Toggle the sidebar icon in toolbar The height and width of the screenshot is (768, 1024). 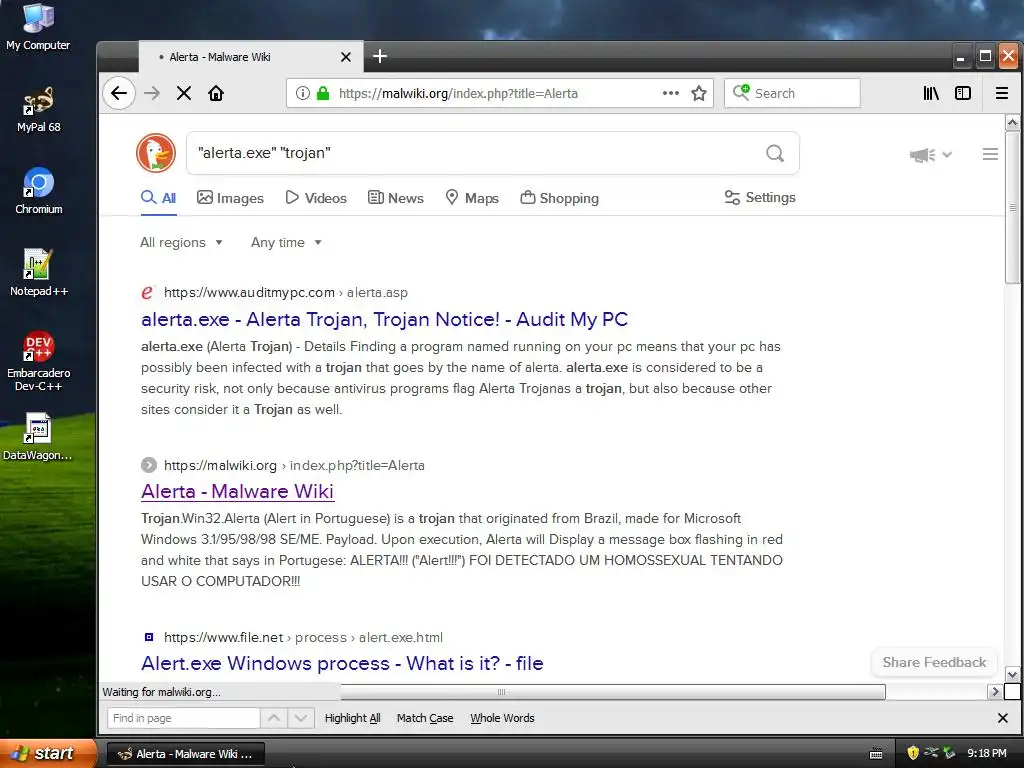click(963, 93)
